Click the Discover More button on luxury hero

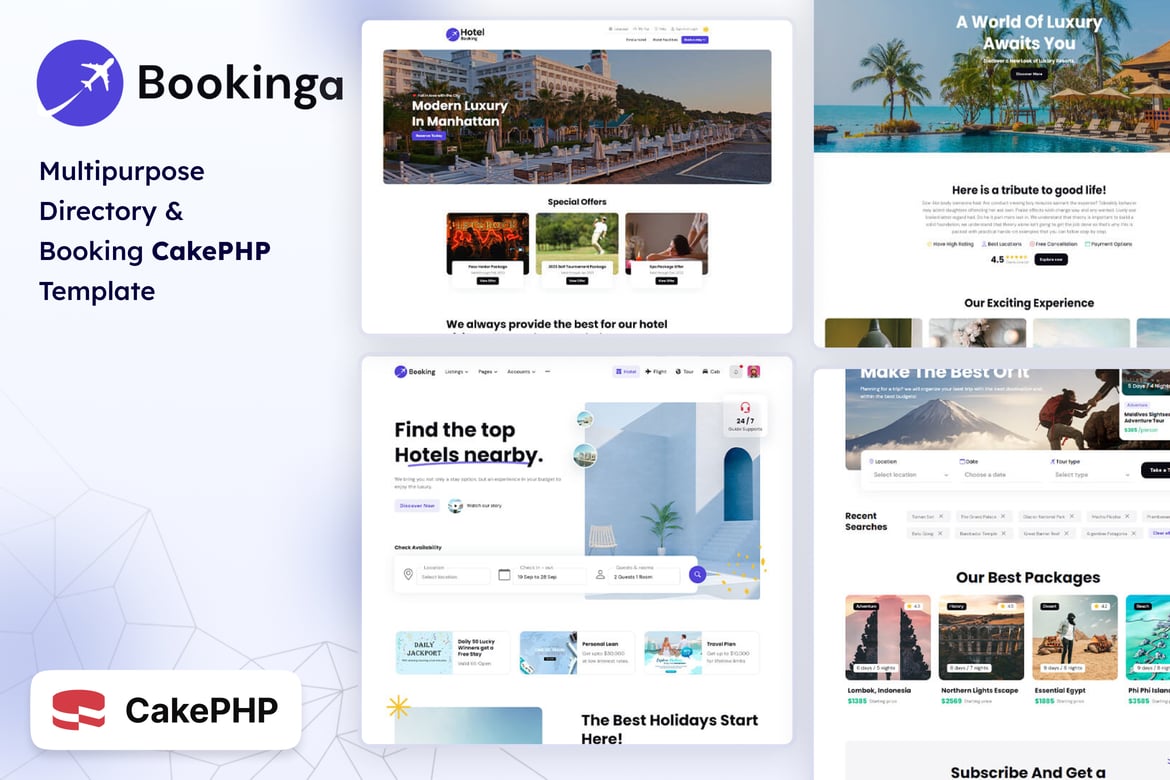pyautogui.click(x=1029, y=74)
